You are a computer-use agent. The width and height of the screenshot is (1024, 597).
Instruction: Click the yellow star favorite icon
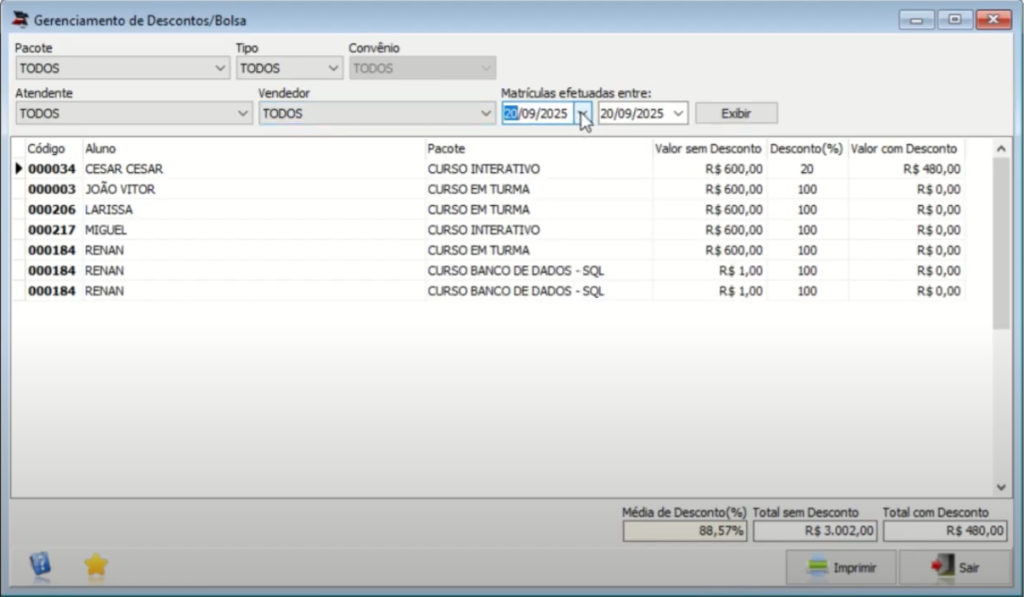(x=96, y=565)
